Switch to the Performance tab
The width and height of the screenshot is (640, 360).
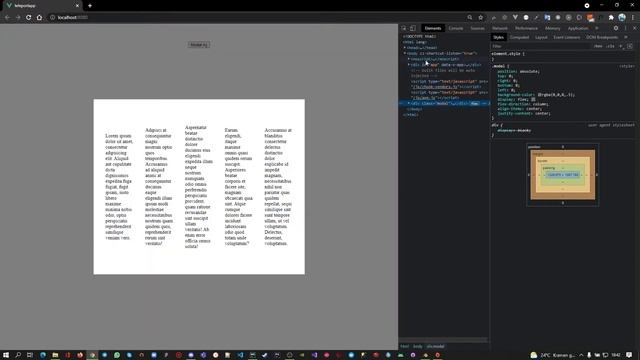526,28
